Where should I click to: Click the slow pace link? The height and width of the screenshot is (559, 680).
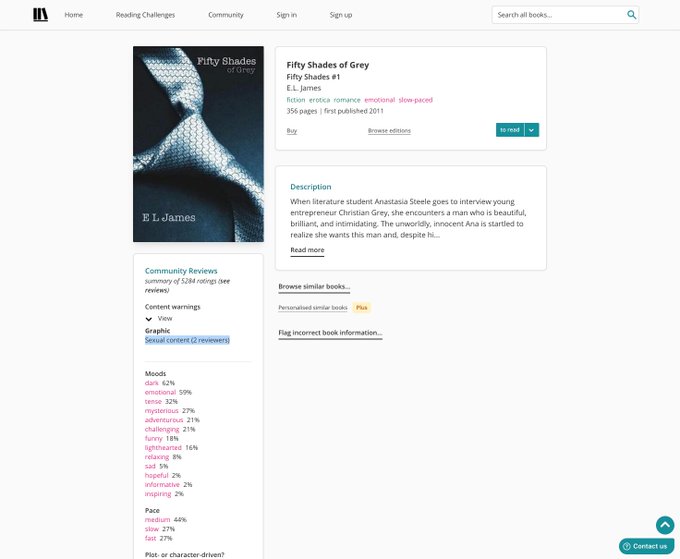(x=152, y=529)
